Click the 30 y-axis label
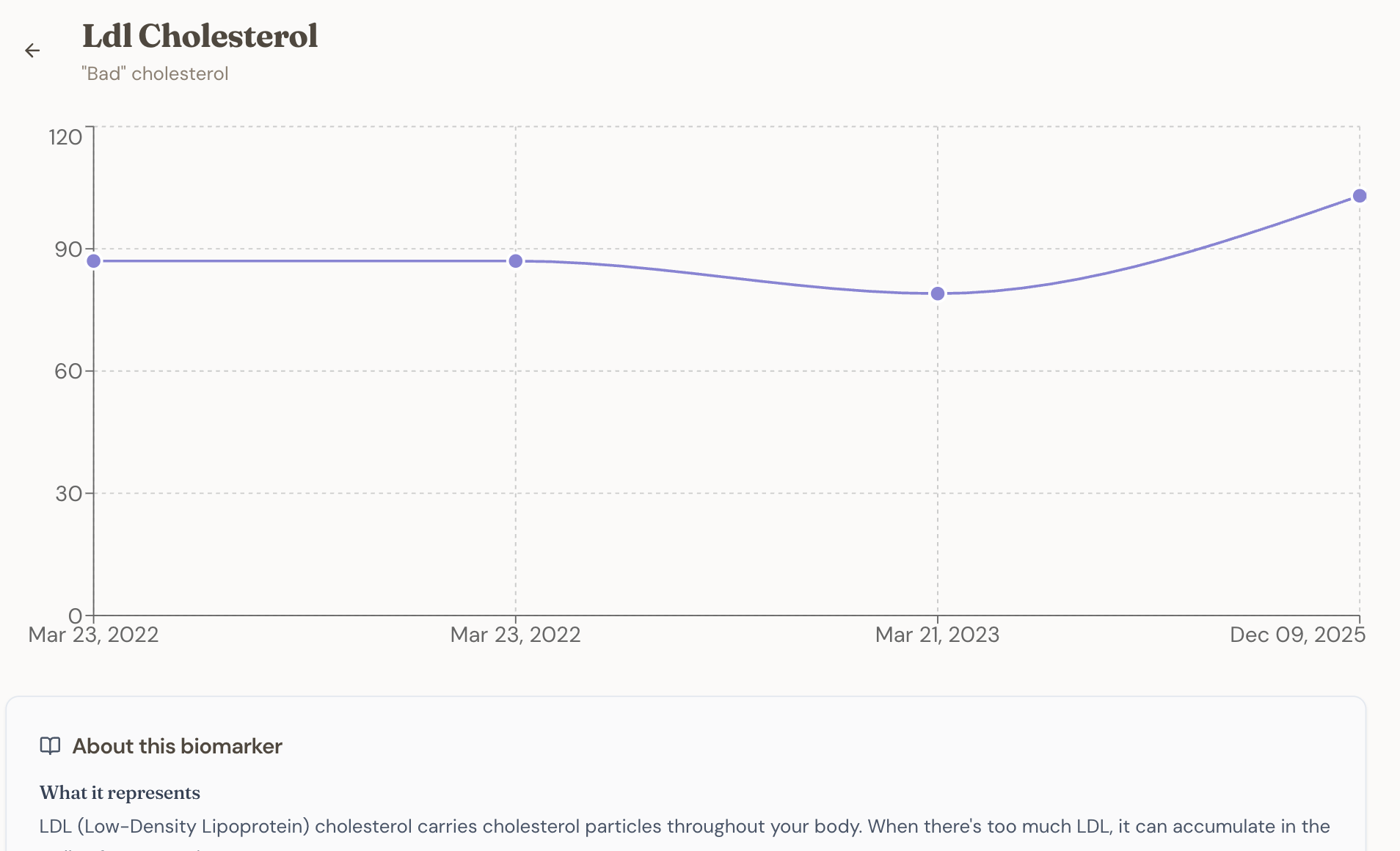The height and width of the screenshot is (851, 1400). pos(68,494)
